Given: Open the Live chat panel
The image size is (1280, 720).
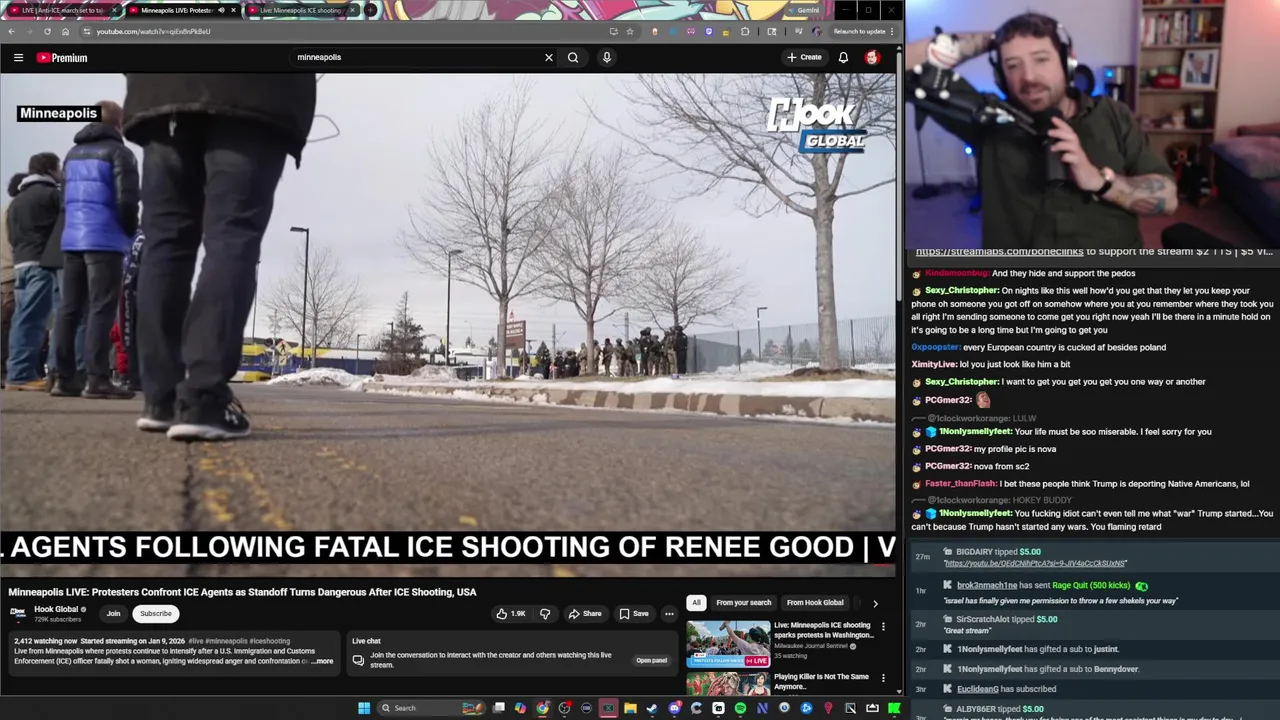Looking at the screenshot, I should tap(651, 660).
